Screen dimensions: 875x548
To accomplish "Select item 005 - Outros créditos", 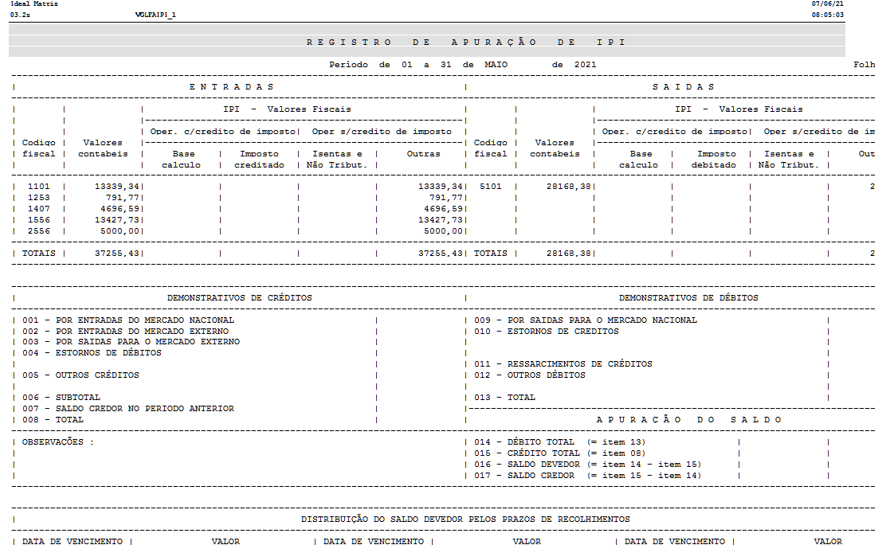I will tap(80, 375).
